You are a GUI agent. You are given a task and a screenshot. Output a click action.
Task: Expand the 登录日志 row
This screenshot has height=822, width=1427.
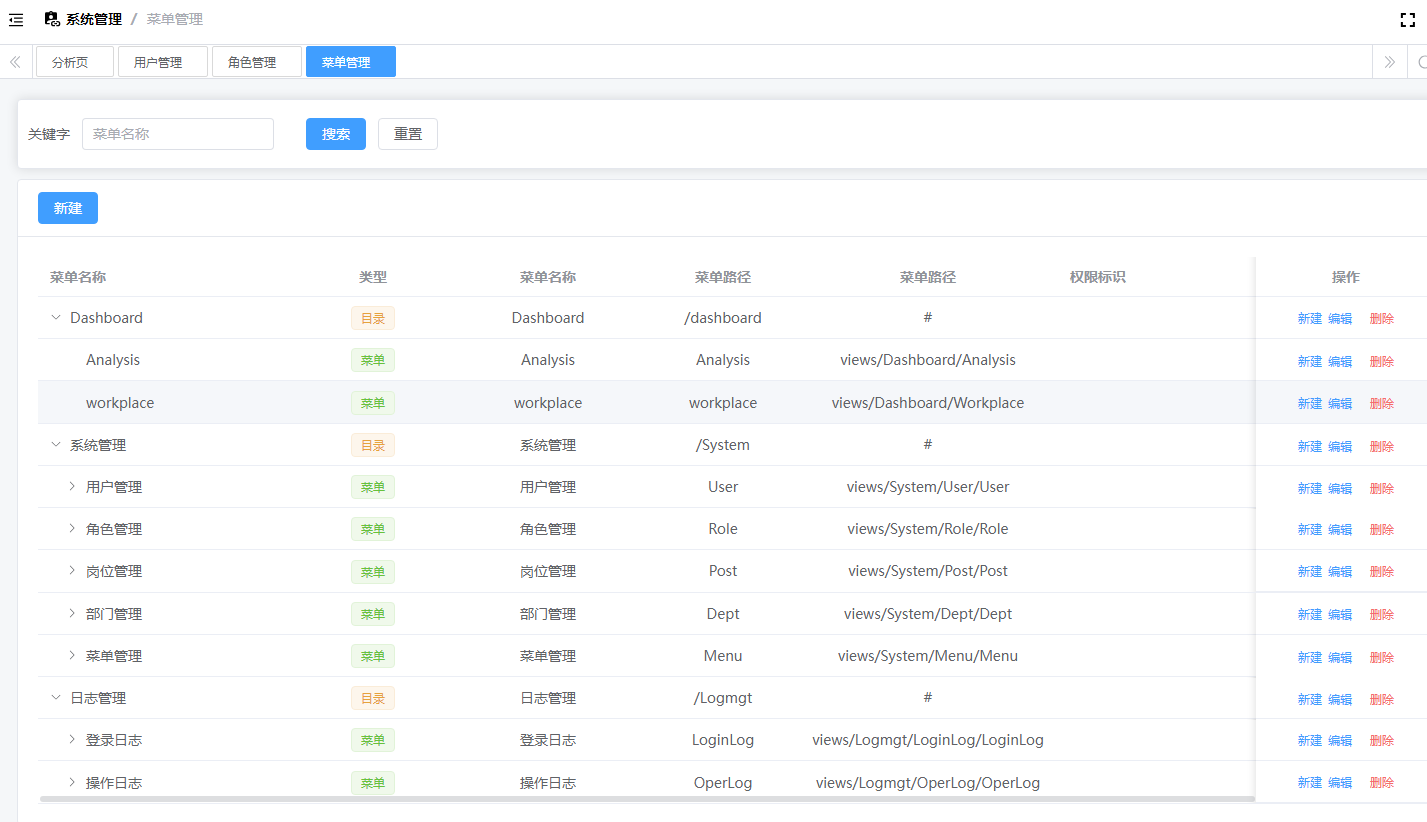[72, 739]
